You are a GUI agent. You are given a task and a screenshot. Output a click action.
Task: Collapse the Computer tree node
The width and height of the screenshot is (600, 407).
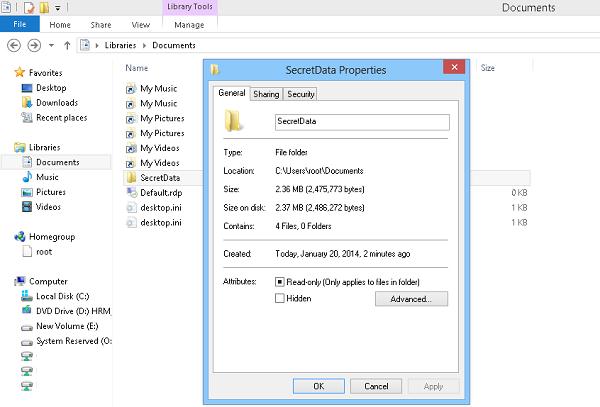click(8, 281)
